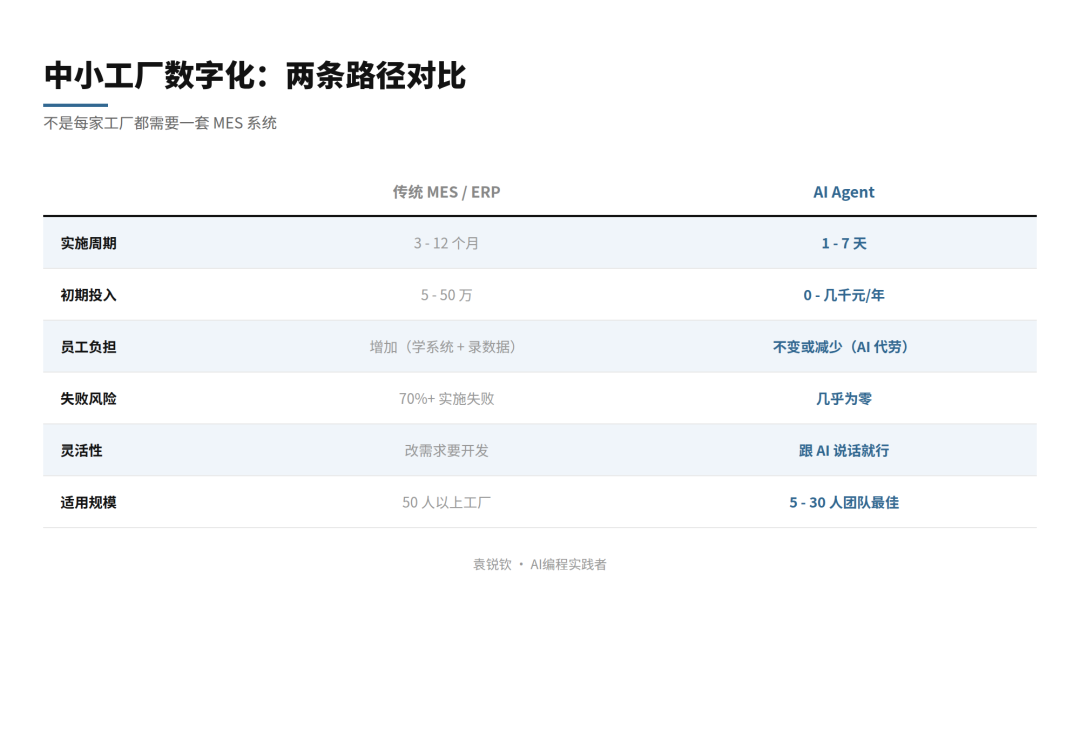Select column header AI Agent

(844, 192)
